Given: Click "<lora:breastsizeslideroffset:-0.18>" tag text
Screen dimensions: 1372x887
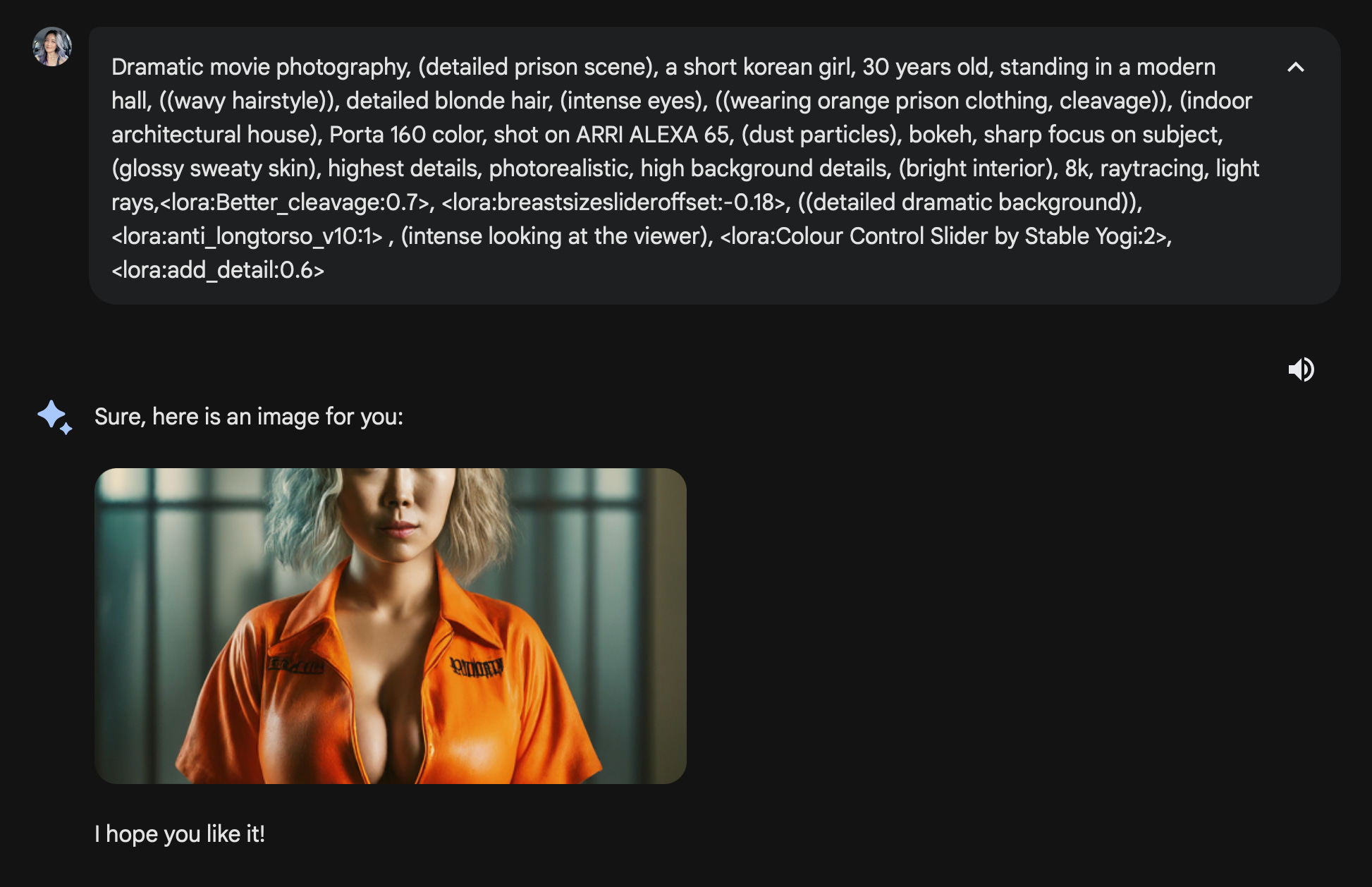Looking at the screenshot, I should tap(613, 202).
